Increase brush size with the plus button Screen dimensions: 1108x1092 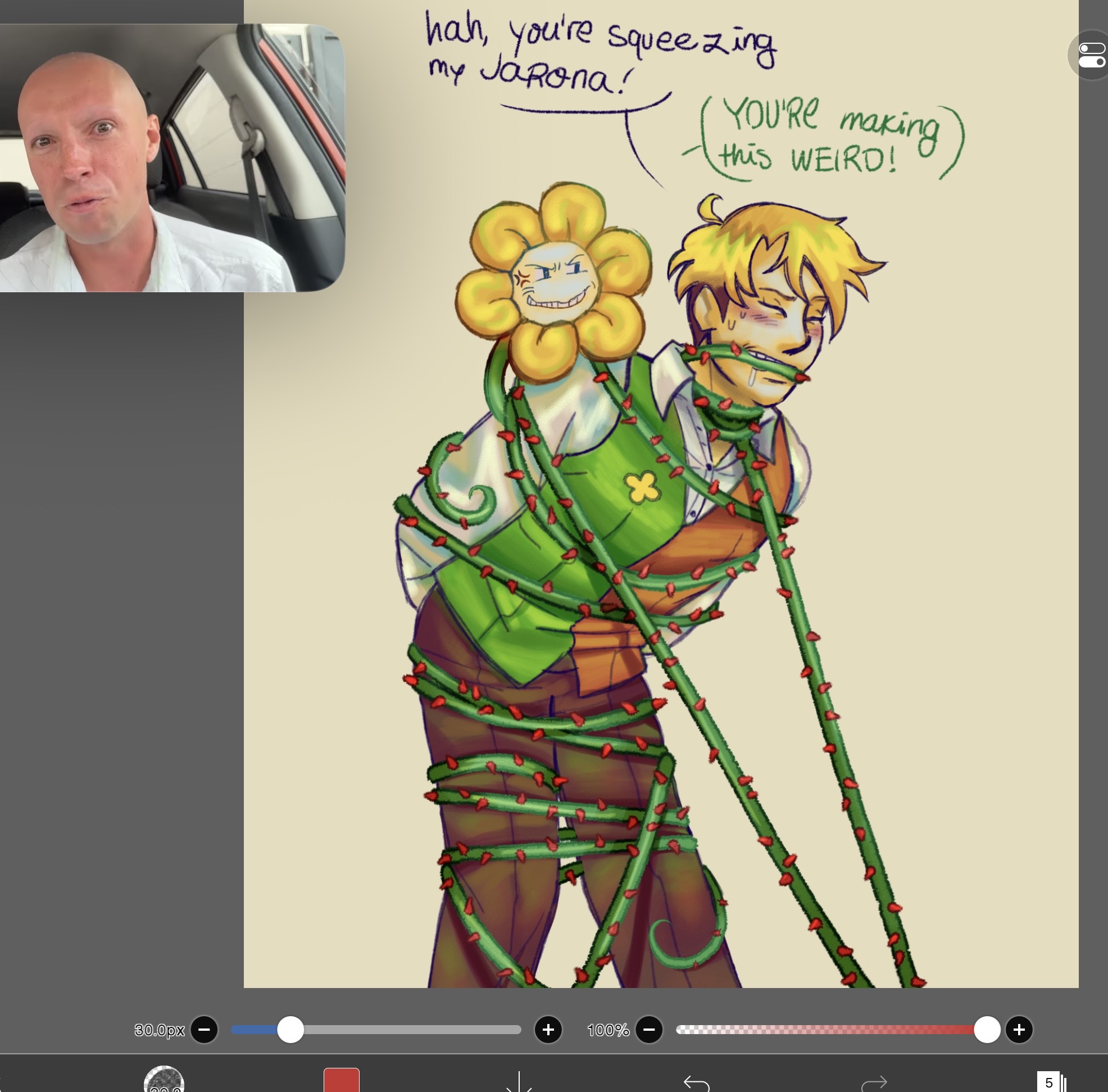pyautogui.click(x=548, y=1030)
